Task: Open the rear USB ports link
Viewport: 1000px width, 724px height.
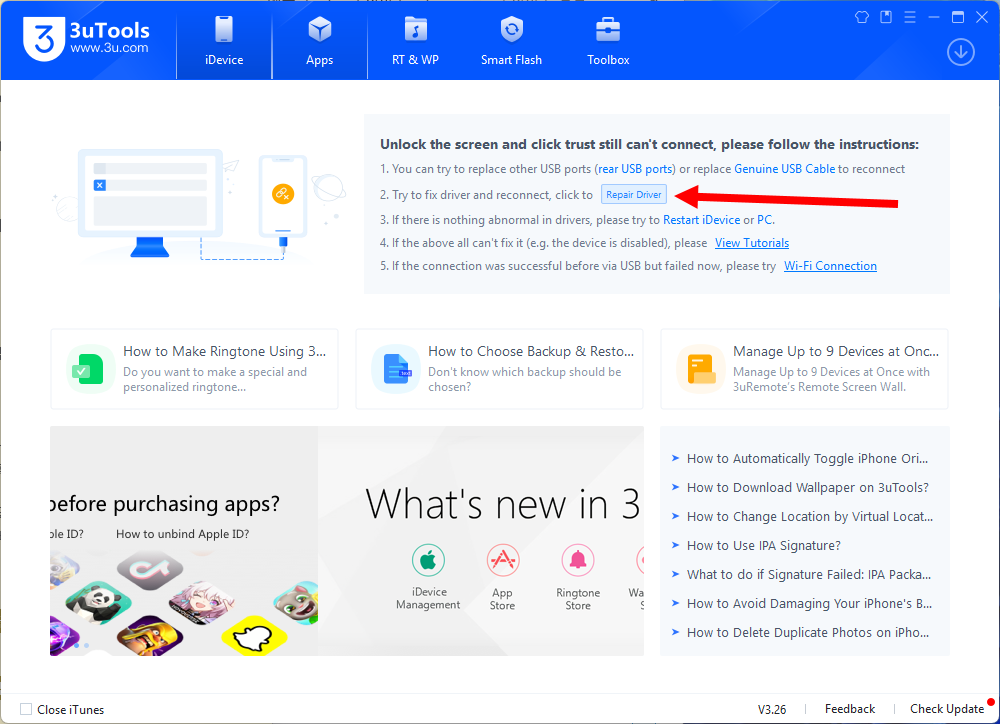Action: [x=635, y=169]
